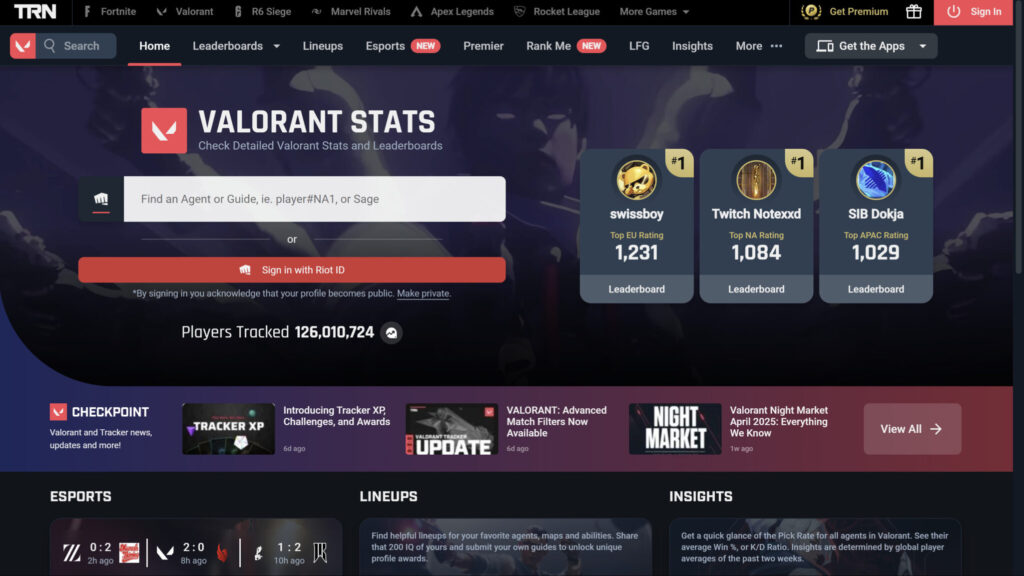Open Twitch Notexxd's Leaderboard button
1024x576 pixels.
pos(756,289)
